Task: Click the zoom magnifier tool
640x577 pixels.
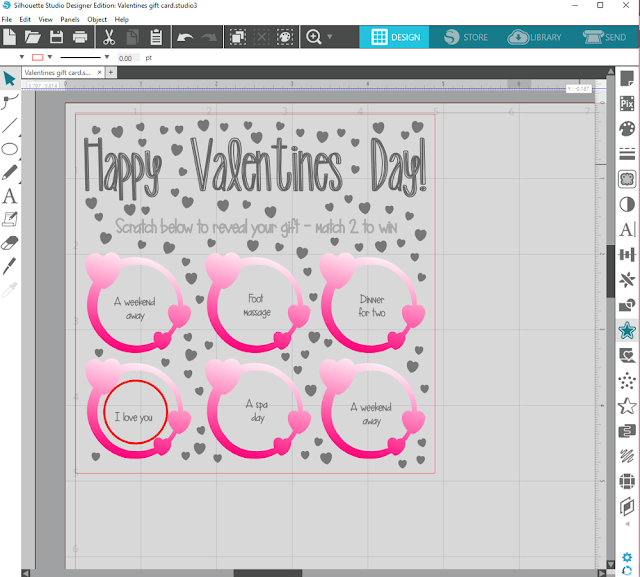Action: pos(313,37)
